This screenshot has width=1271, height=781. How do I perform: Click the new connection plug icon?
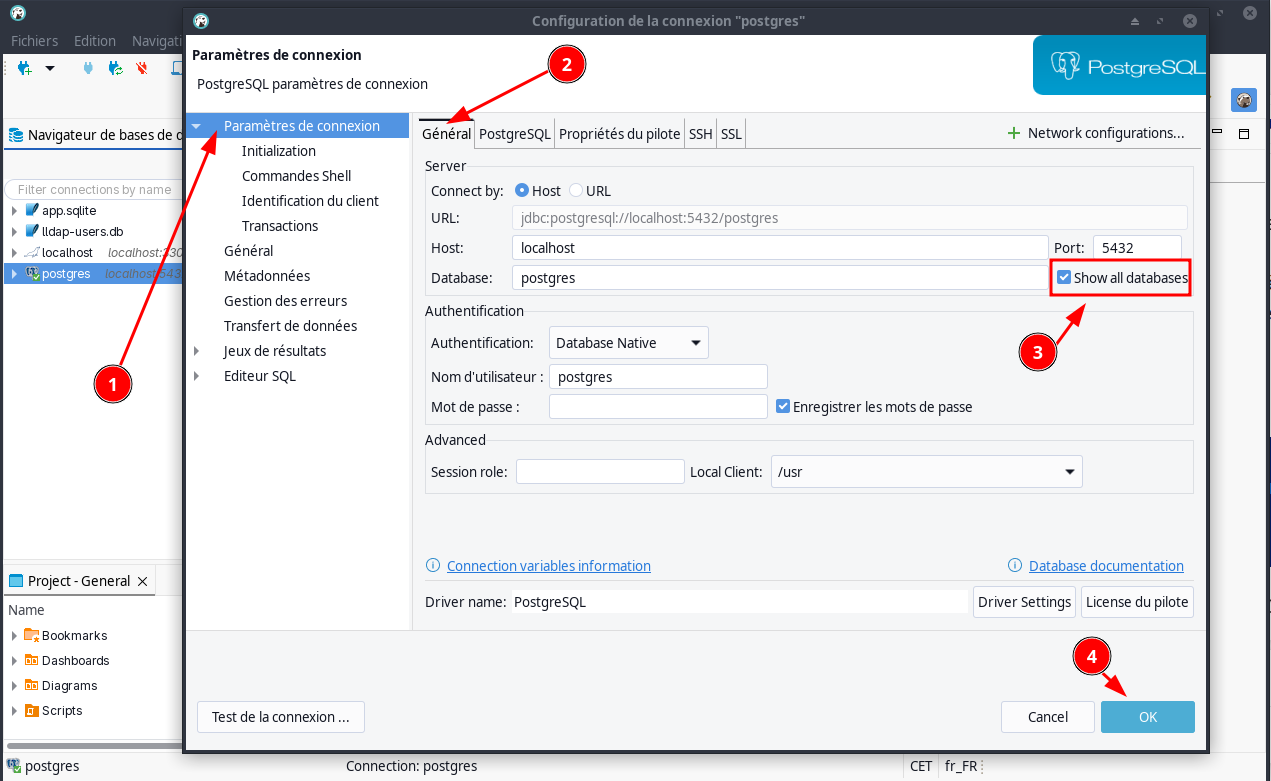25,68
